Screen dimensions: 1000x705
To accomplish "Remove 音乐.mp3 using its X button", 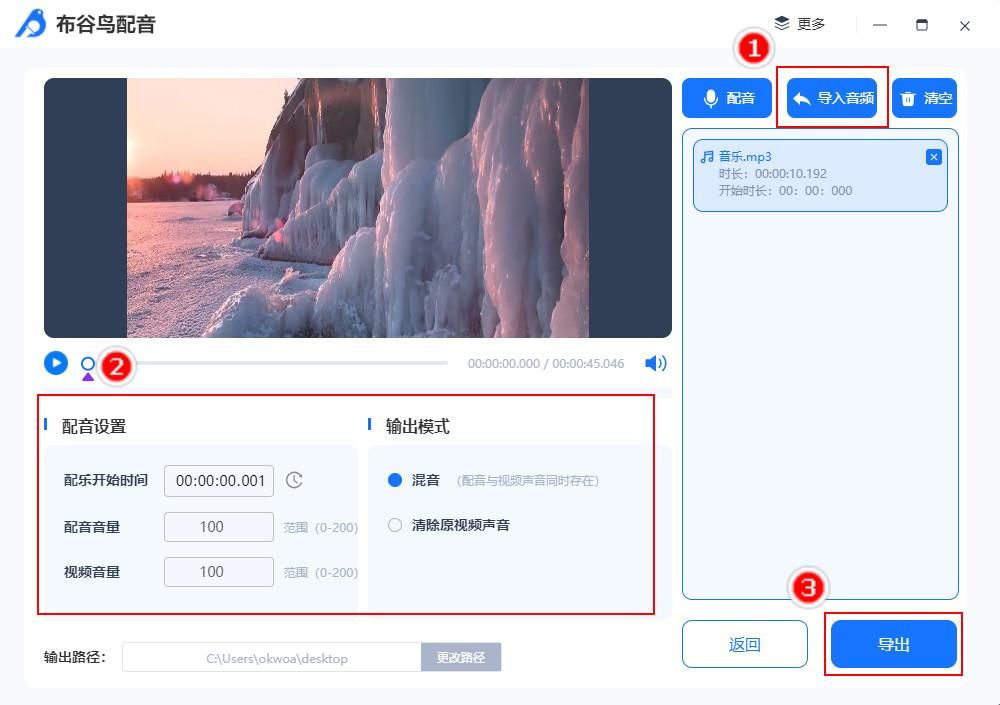I will click(x=934, y=156).
